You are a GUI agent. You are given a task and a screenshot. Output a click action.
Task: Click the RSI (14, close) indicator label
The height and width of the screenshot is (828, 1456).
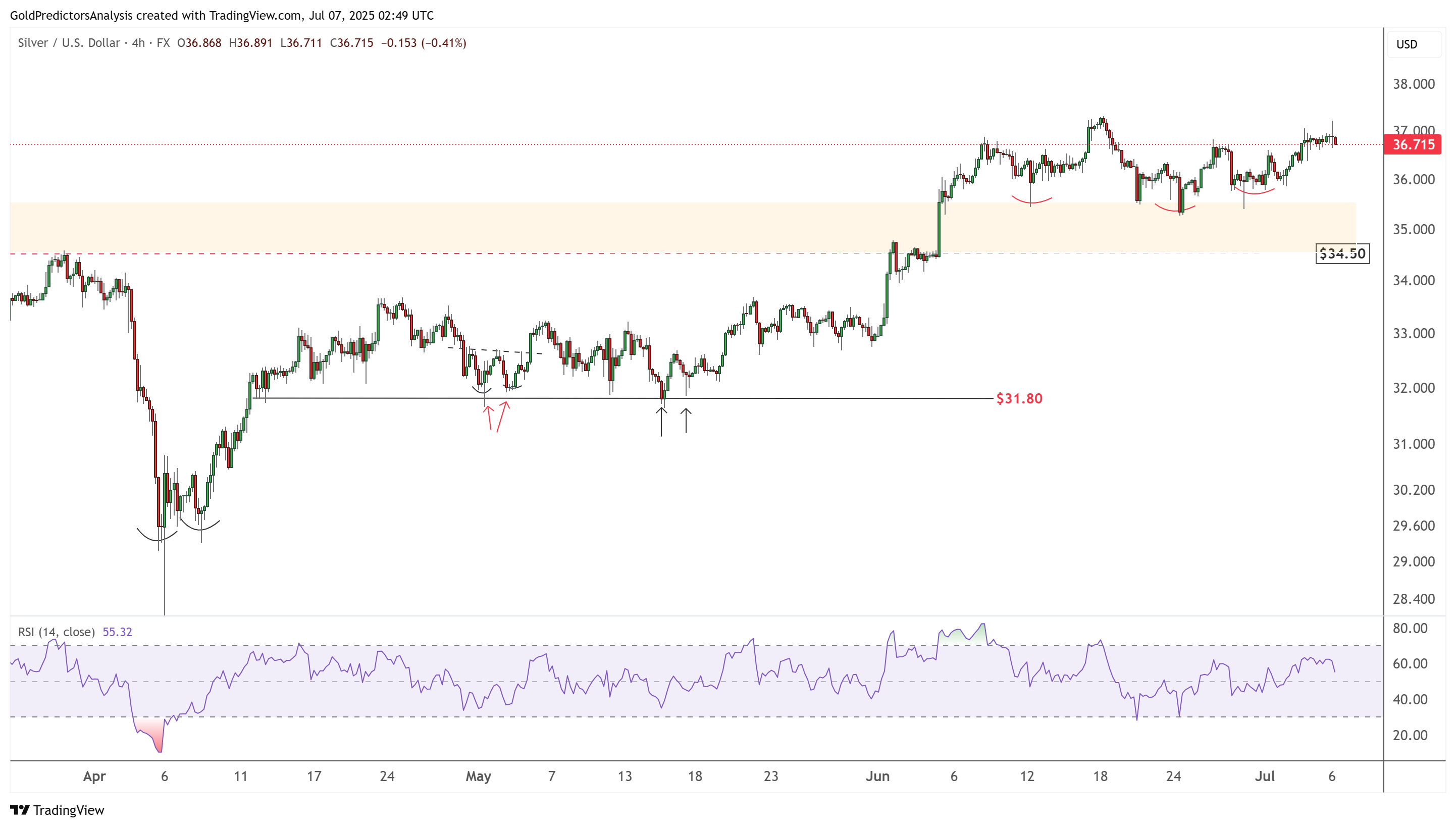pos(56,632)
